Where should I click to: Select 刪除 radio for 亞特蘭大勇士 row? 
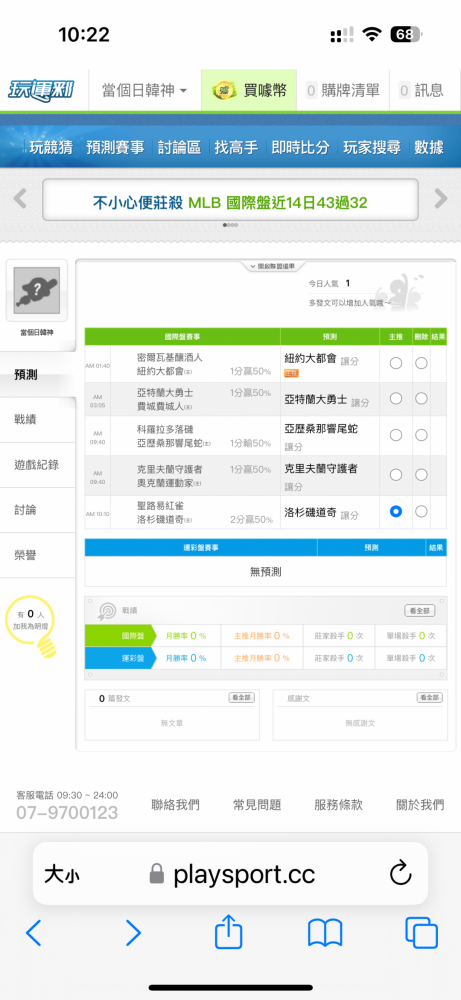[421, 399]
